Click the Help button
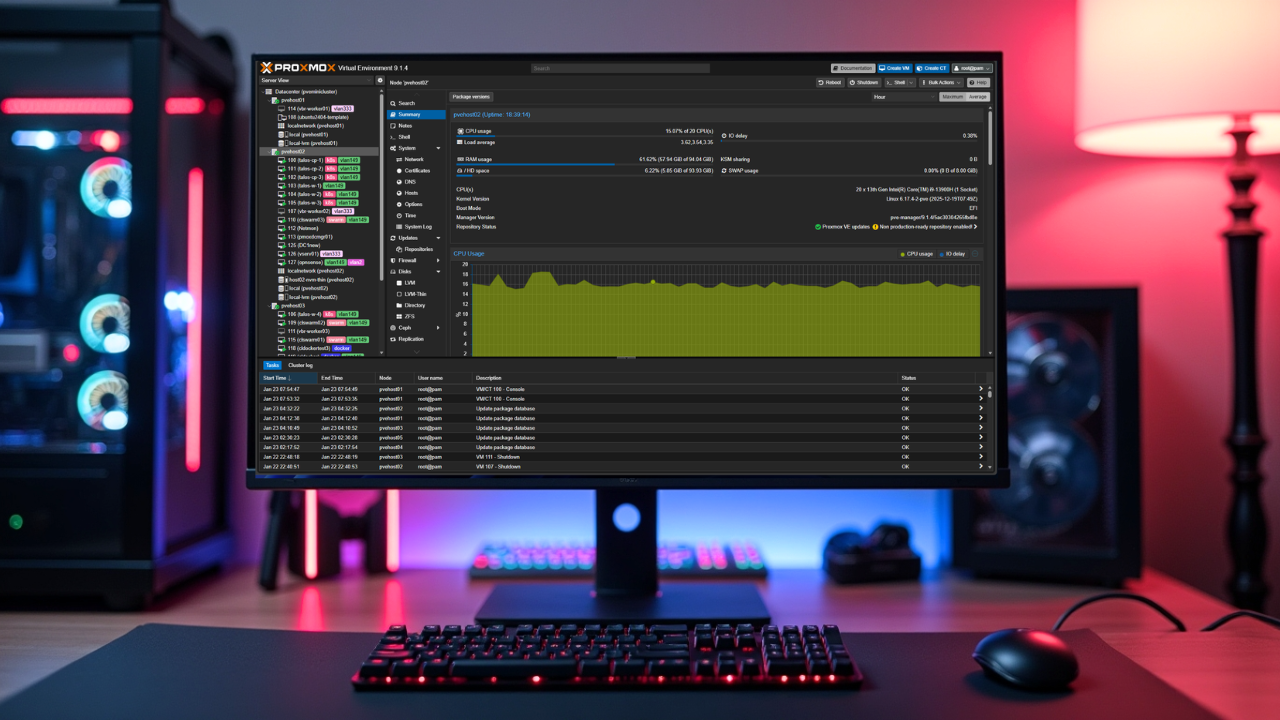Viewport: 1280px width, 720px height. [978, 82]
